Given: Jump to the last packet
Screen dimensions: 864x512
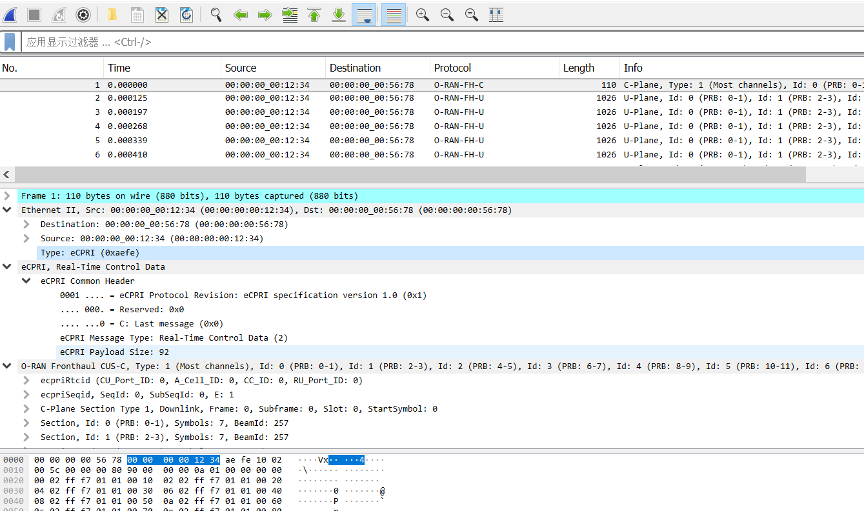Looking at the screenshot, I should tap(339, 15).
